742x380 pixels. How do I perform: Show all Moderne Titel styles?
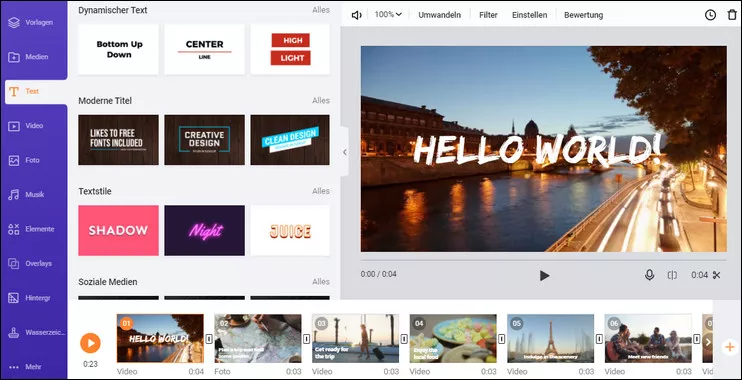click(x=321, y=101)
